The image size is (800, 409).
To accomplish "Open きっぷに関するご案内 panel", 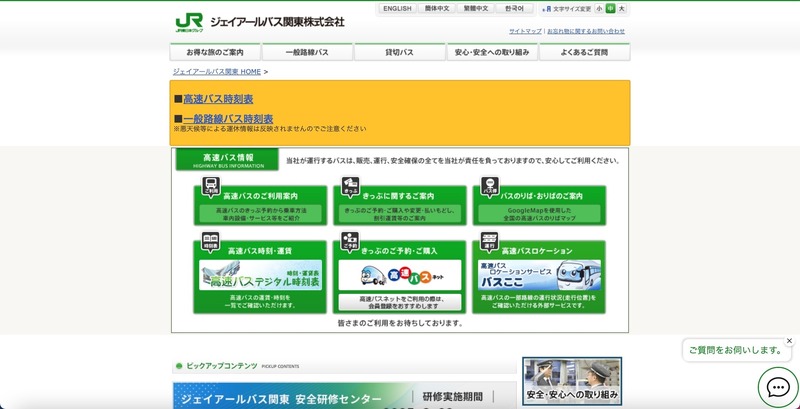I will [400, 205].
